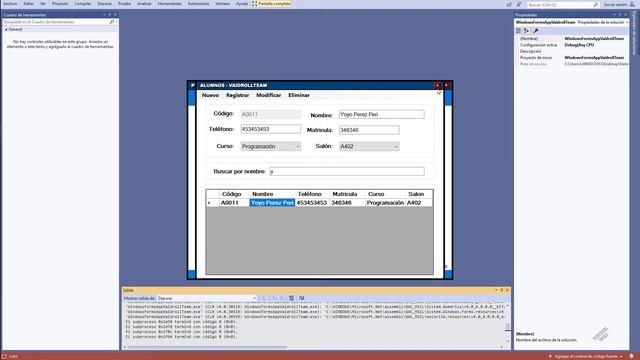Click the Salida vertical scrollbar thumb

click(x=508, y=326)
